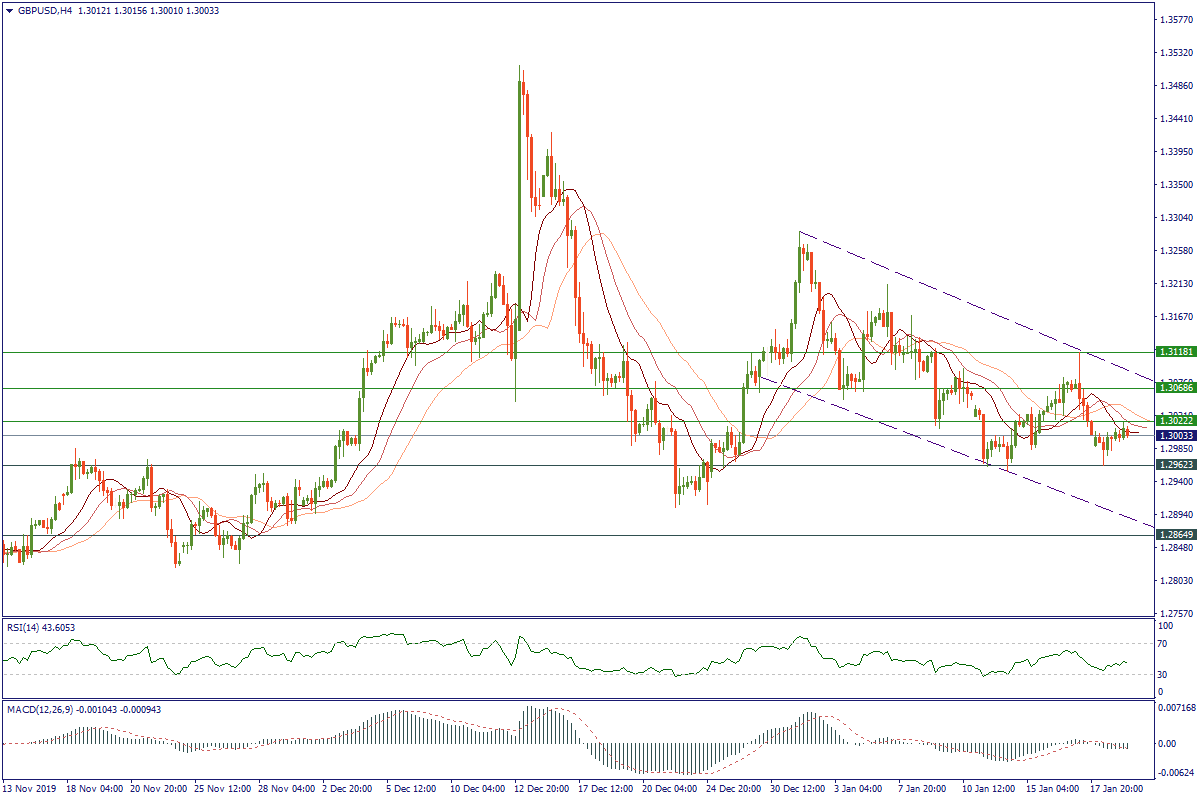Select the 1.28649 support level price tag
The image size is (1200, 800).
click(x=1171, y=535)
